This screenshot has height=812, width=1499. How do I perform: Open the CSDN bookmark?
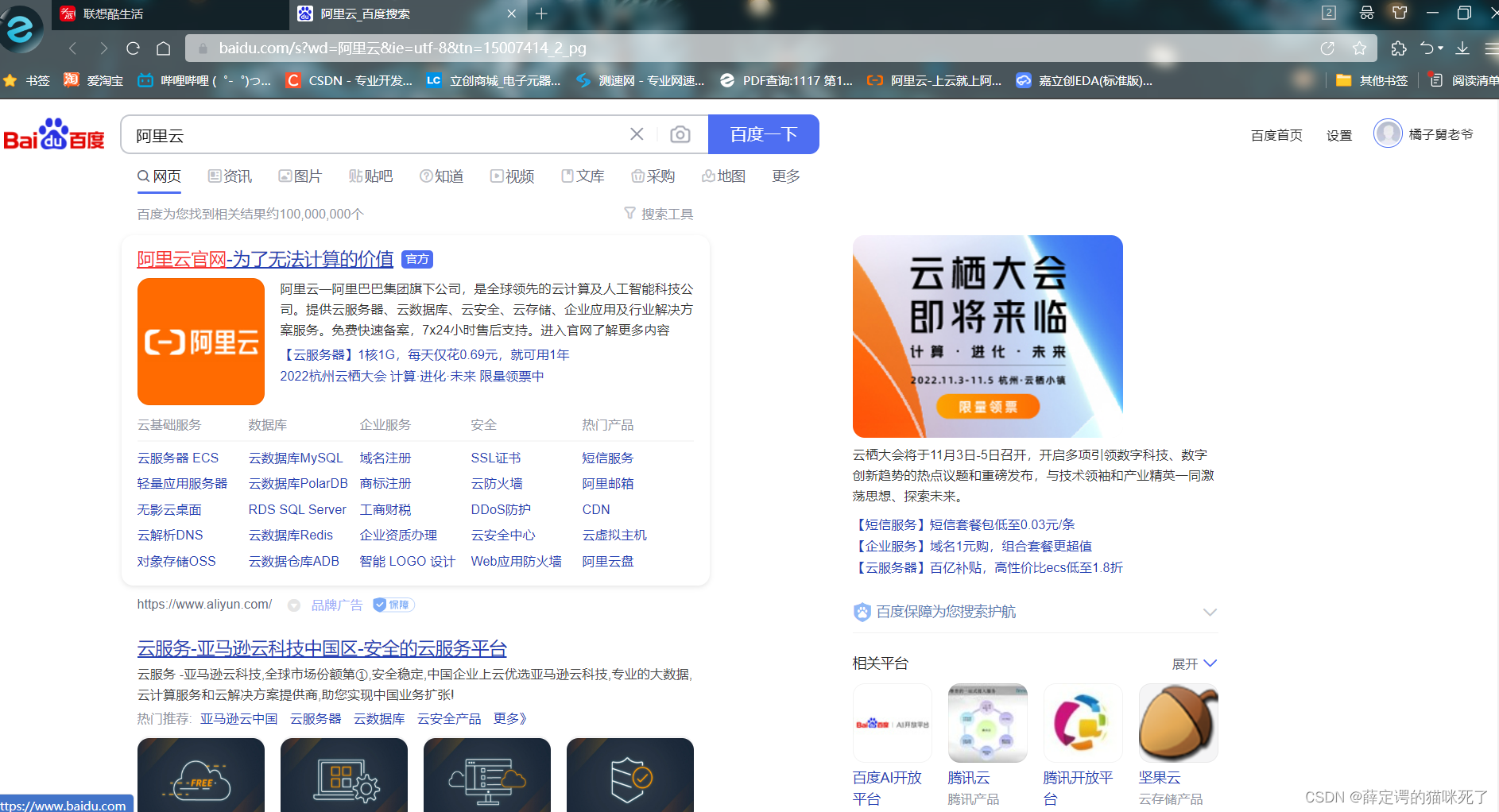pos(349,80)
